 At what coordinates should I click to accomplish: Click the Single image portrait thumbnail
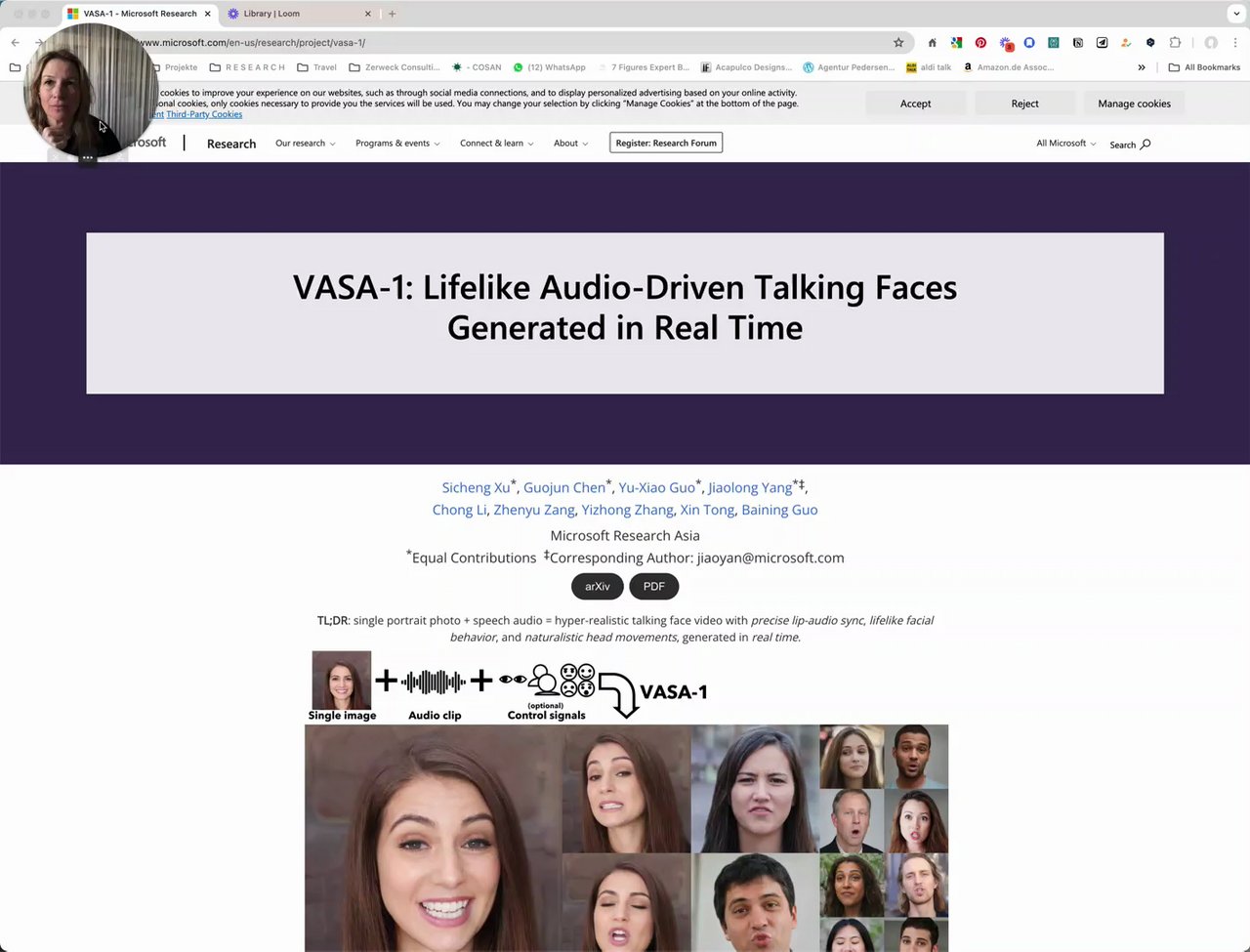342,680
